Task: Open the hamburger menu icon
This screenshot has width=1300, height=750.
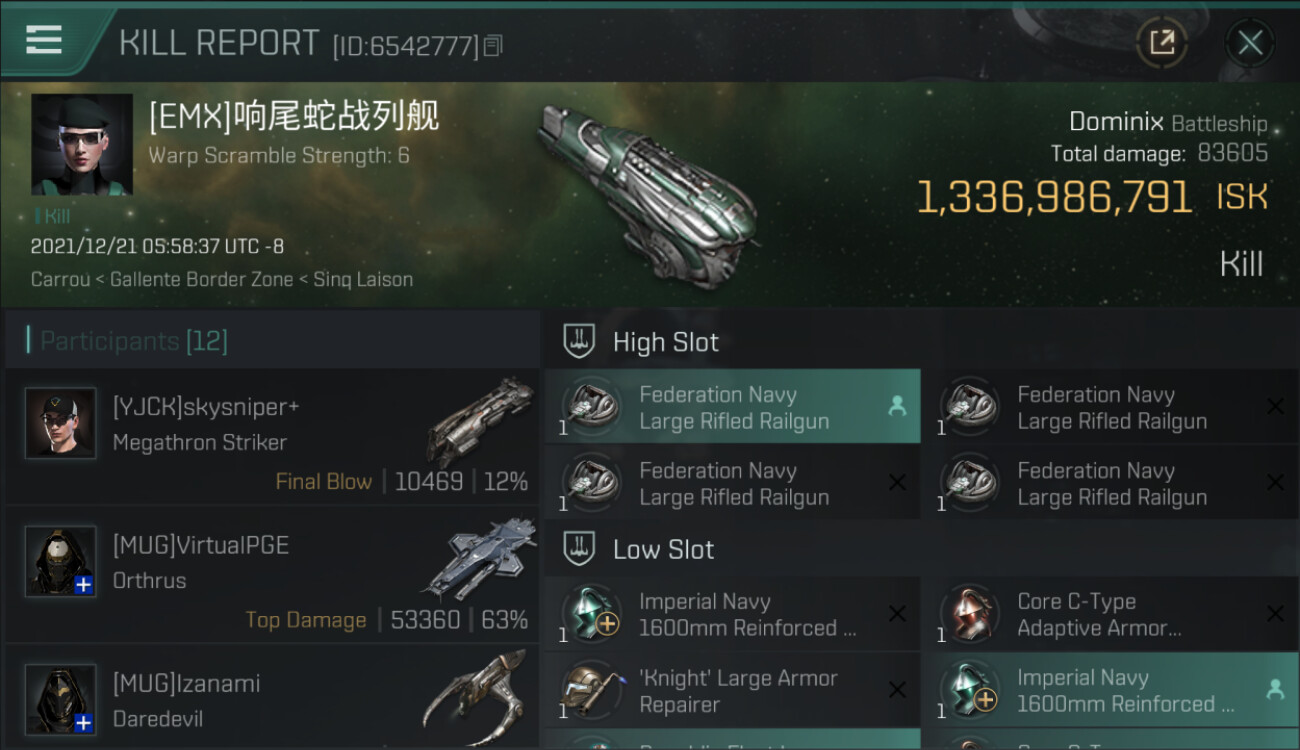Action: (44, 40)
